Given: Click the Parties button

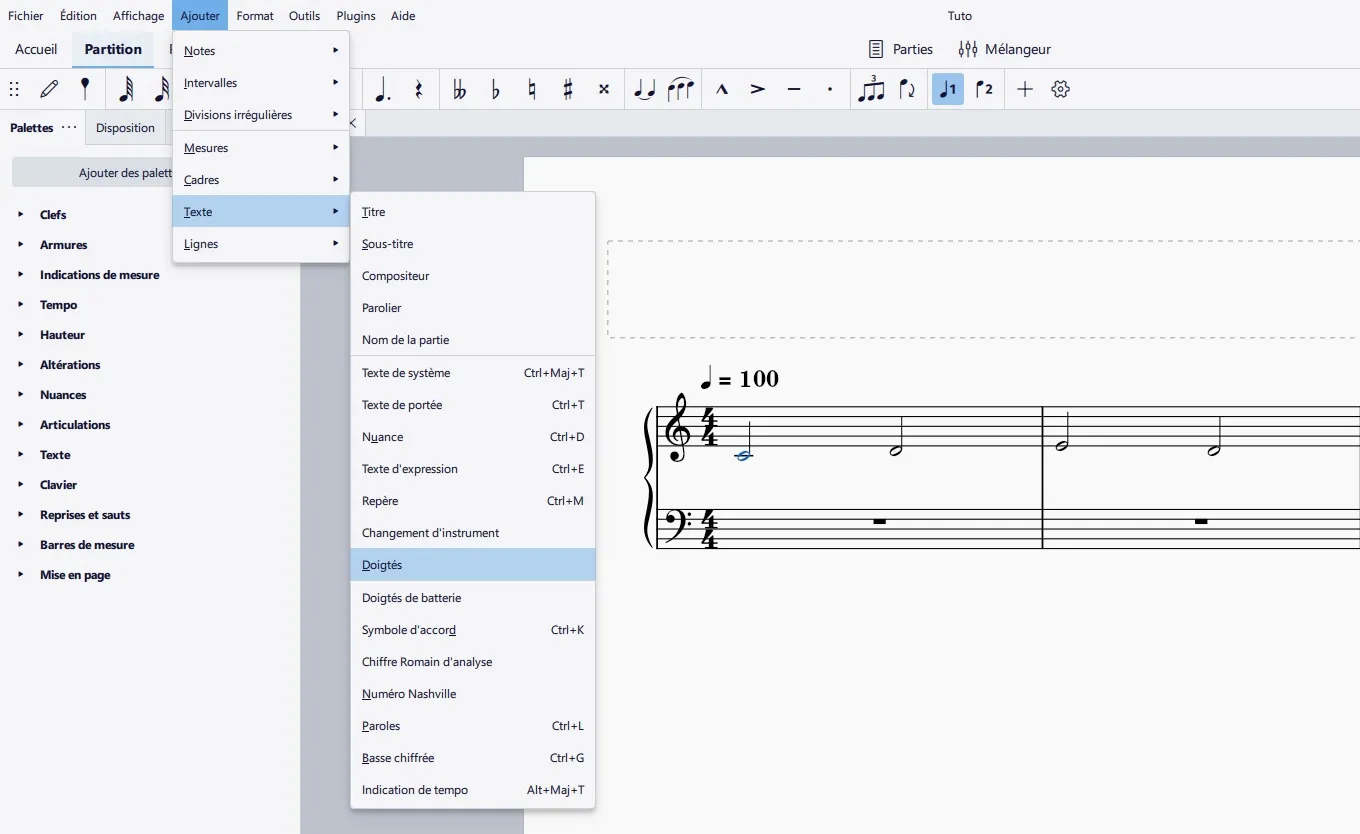Looking at the screenshot, I should point(900,49).
